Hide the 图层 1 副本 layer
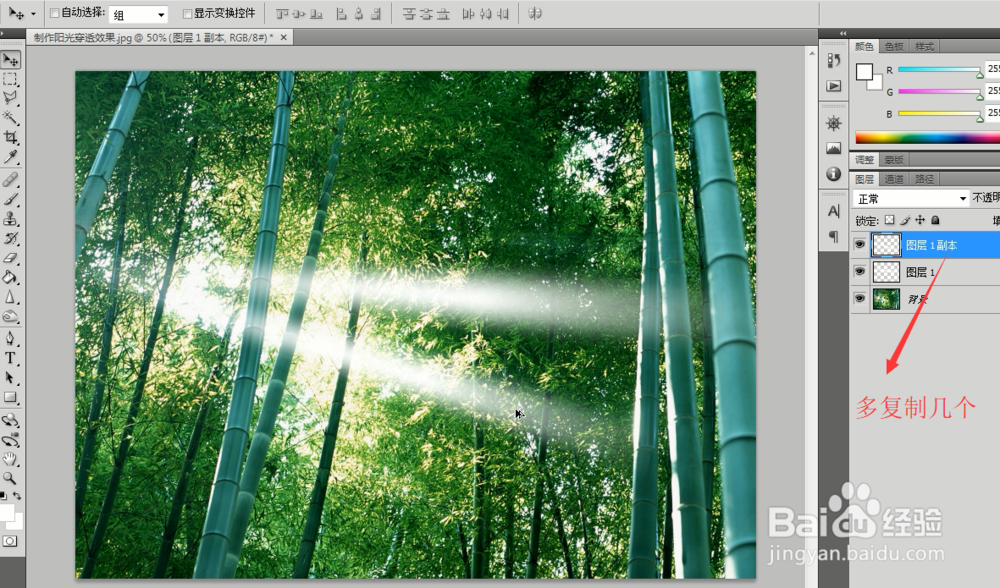 860,245
